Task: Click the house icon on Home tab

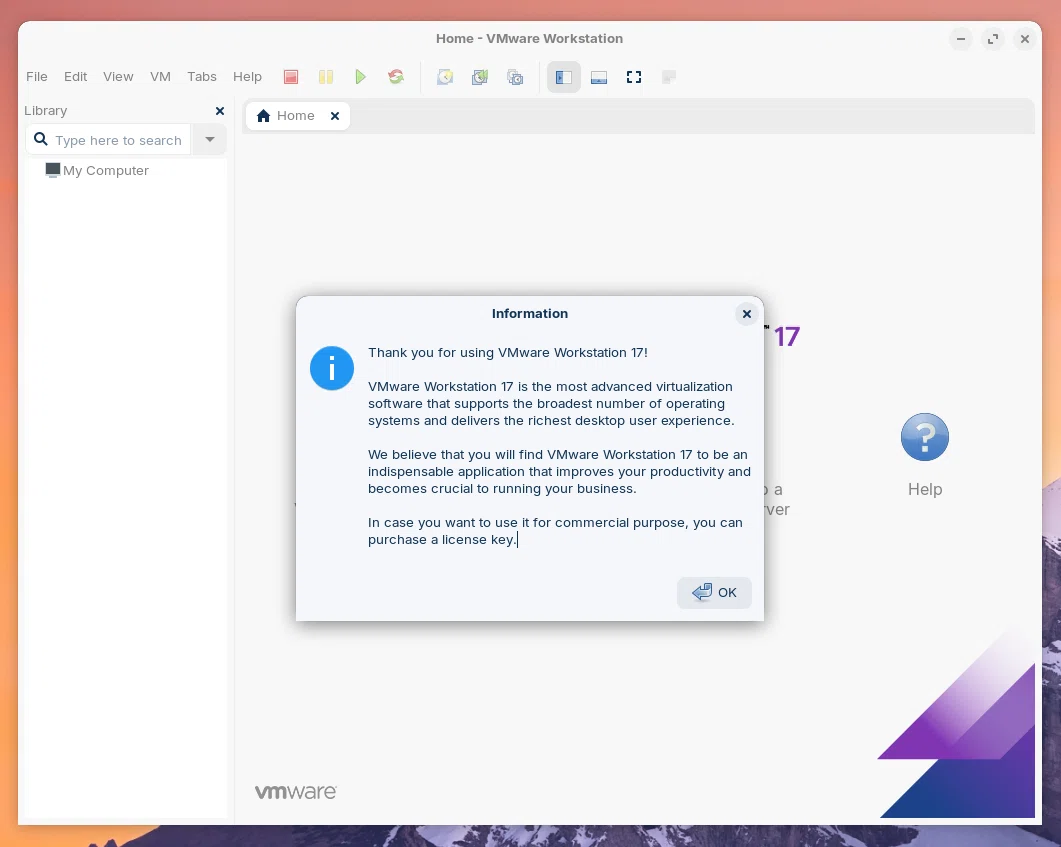Action: 264,116
